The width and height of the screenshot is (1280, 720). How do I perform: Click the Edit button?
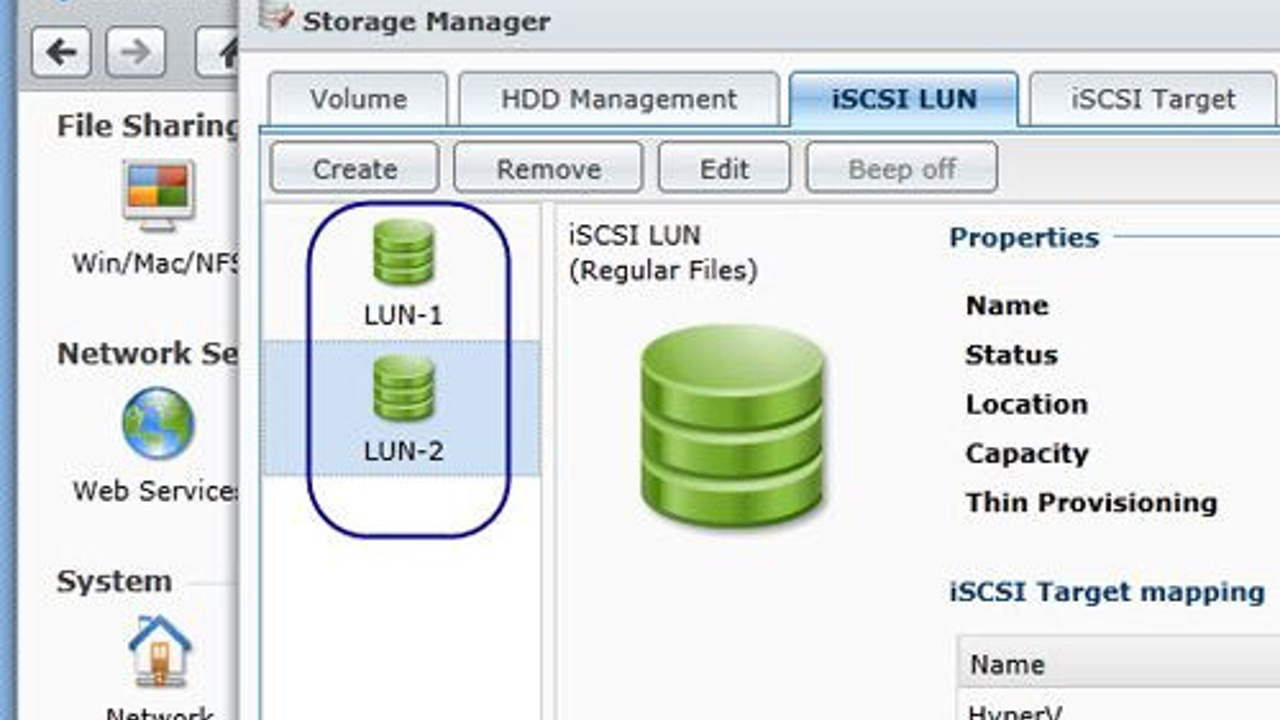click(724, 168)
